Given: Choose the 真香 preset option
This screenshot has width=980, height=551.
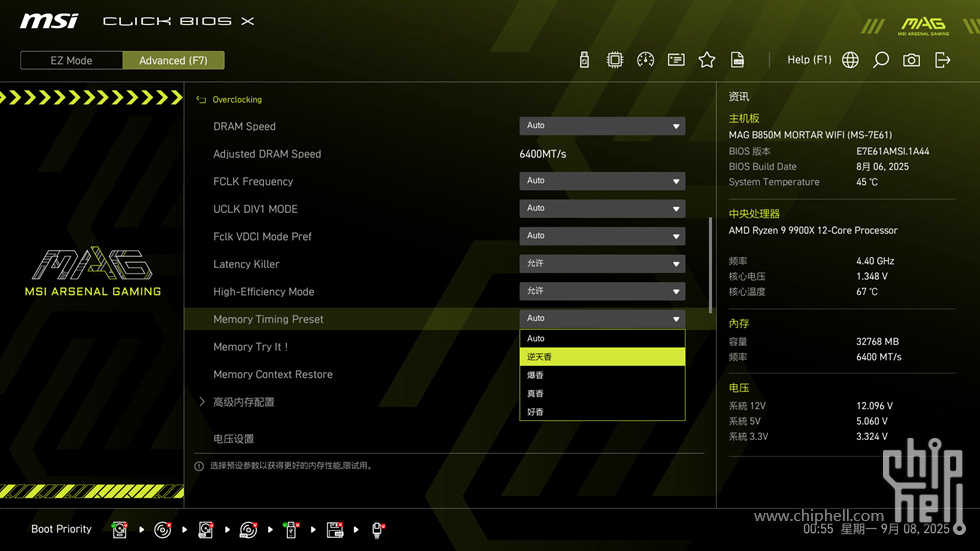Looking at the screenshot, I should (x=602, y=394).
